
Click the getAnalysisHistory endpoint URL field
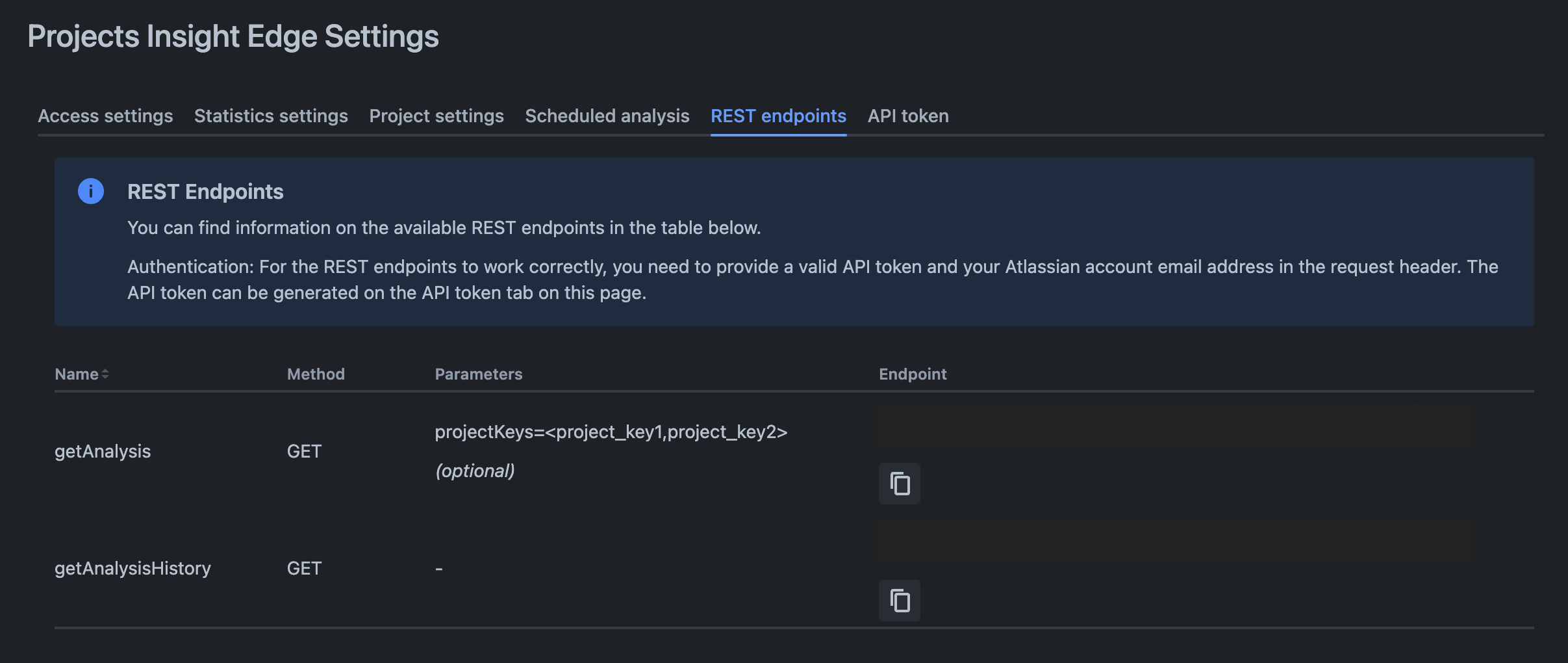click(1174, 542)
